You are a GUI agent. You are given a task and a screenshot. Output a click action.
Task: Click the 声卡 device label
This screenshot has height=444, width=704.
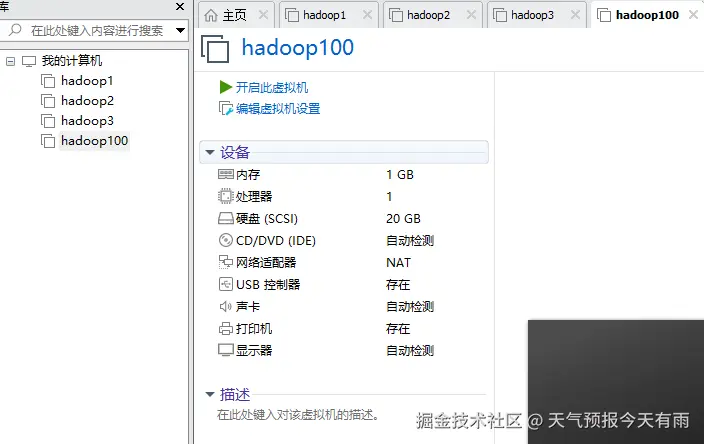[x=248, y=307]
